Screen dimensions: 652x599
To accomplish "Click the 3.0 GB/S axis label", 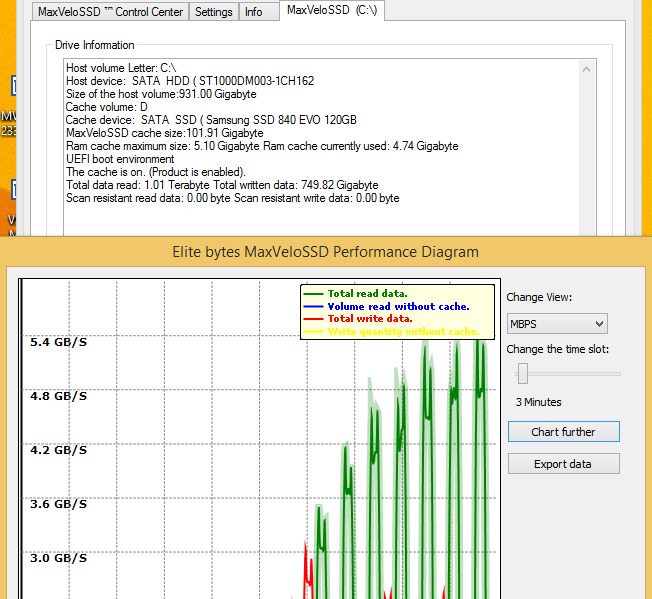I will coord(59,558).
